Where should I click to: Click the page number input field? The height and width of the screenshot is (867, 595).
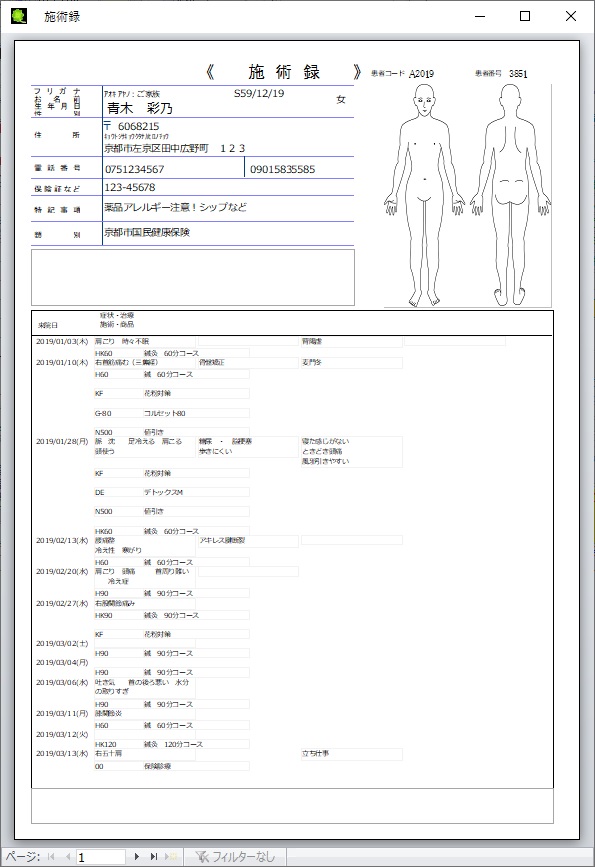click(x=100, y=857)
